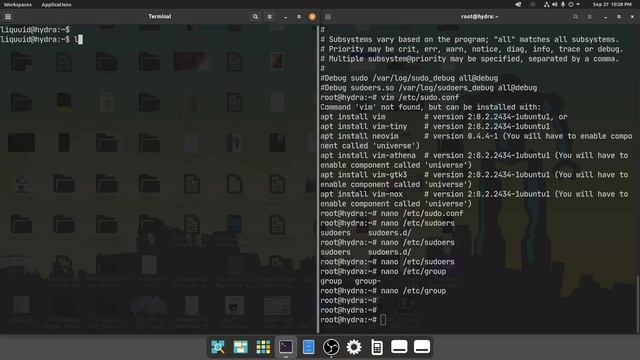
Task: Open hamburger menu in root@hydra terminal header
Action: (x=590, y=17)
